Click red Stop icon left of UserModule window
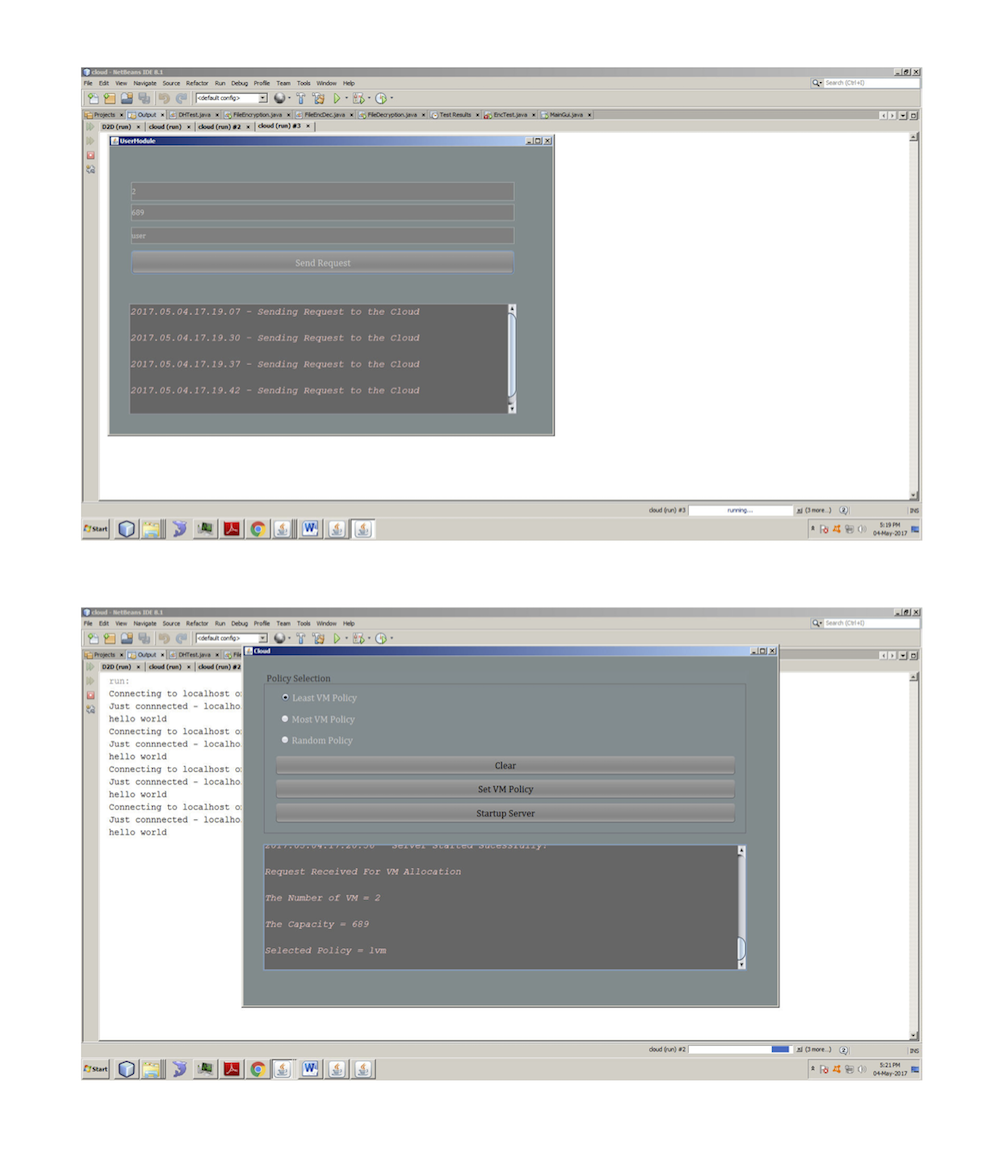Screen dimensions: 1000x1171 click(x=90, y=155)
